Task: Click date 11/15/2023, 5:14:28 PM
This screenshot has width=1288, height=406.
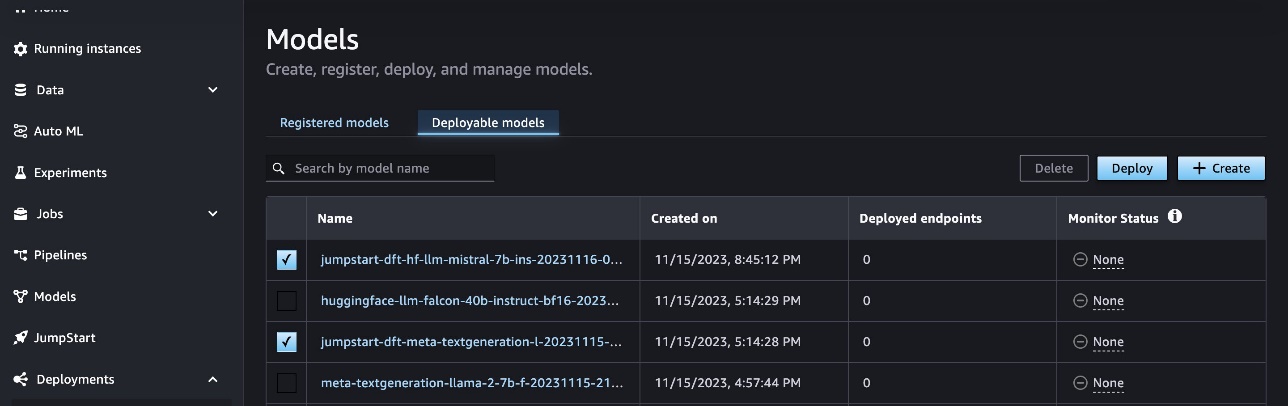Action: coord(726,341)
